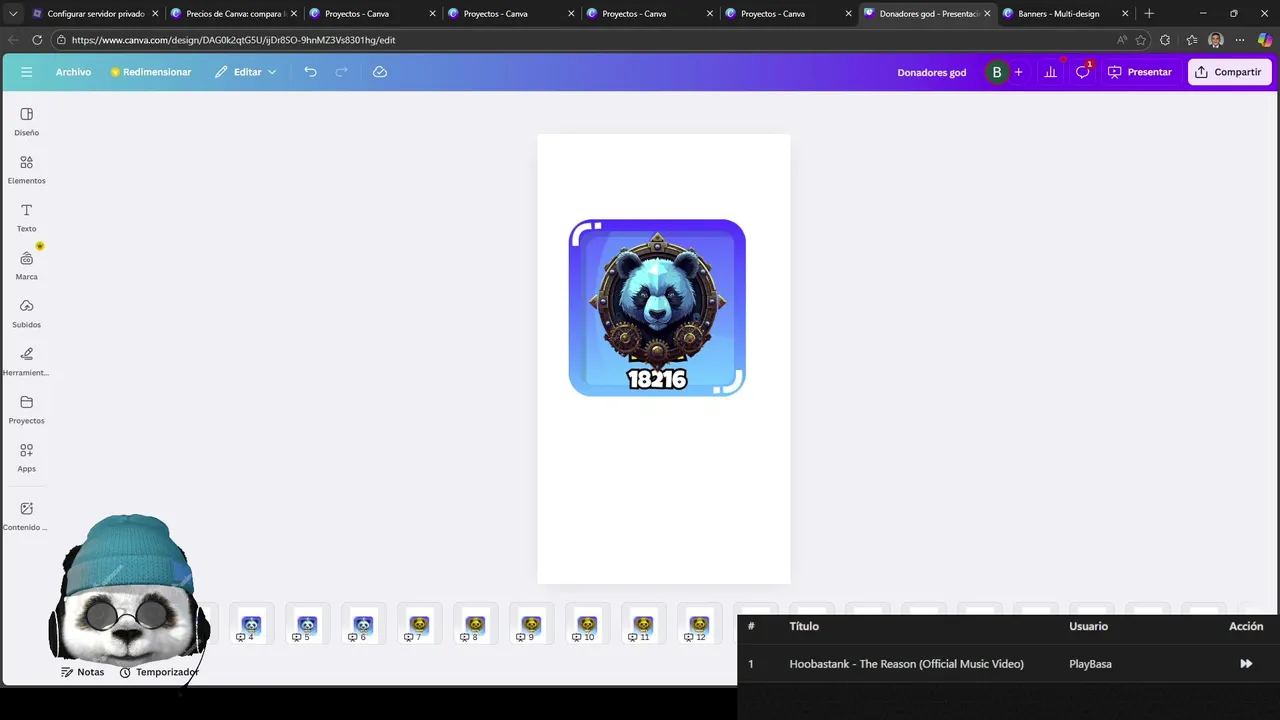This screenshot has width=1280, height=720.
Task: Open the browser tab search dropdown
Action: coord(13,14)
